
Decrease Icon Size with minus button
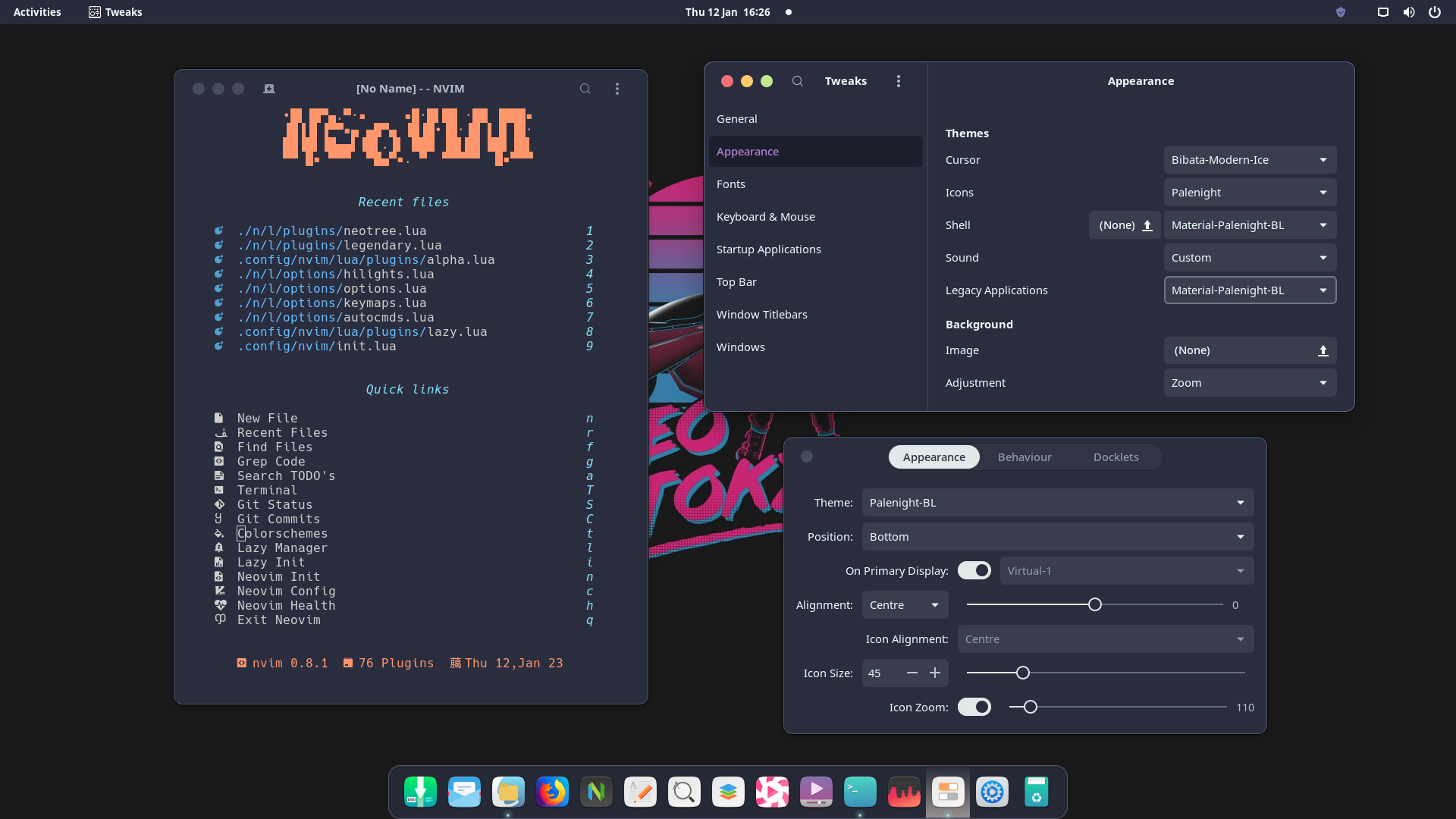(x=912, y=673)
